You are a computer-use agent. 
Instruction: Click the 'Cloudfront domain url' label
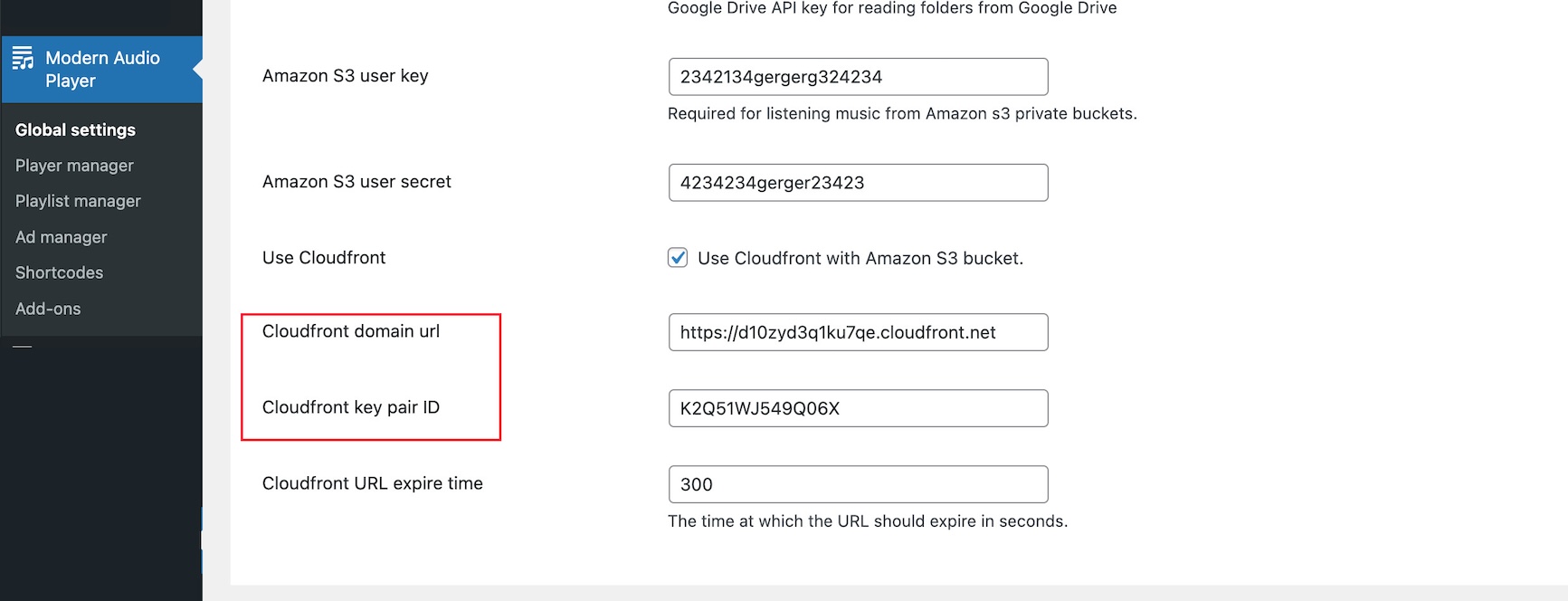(x=351, y=331)
